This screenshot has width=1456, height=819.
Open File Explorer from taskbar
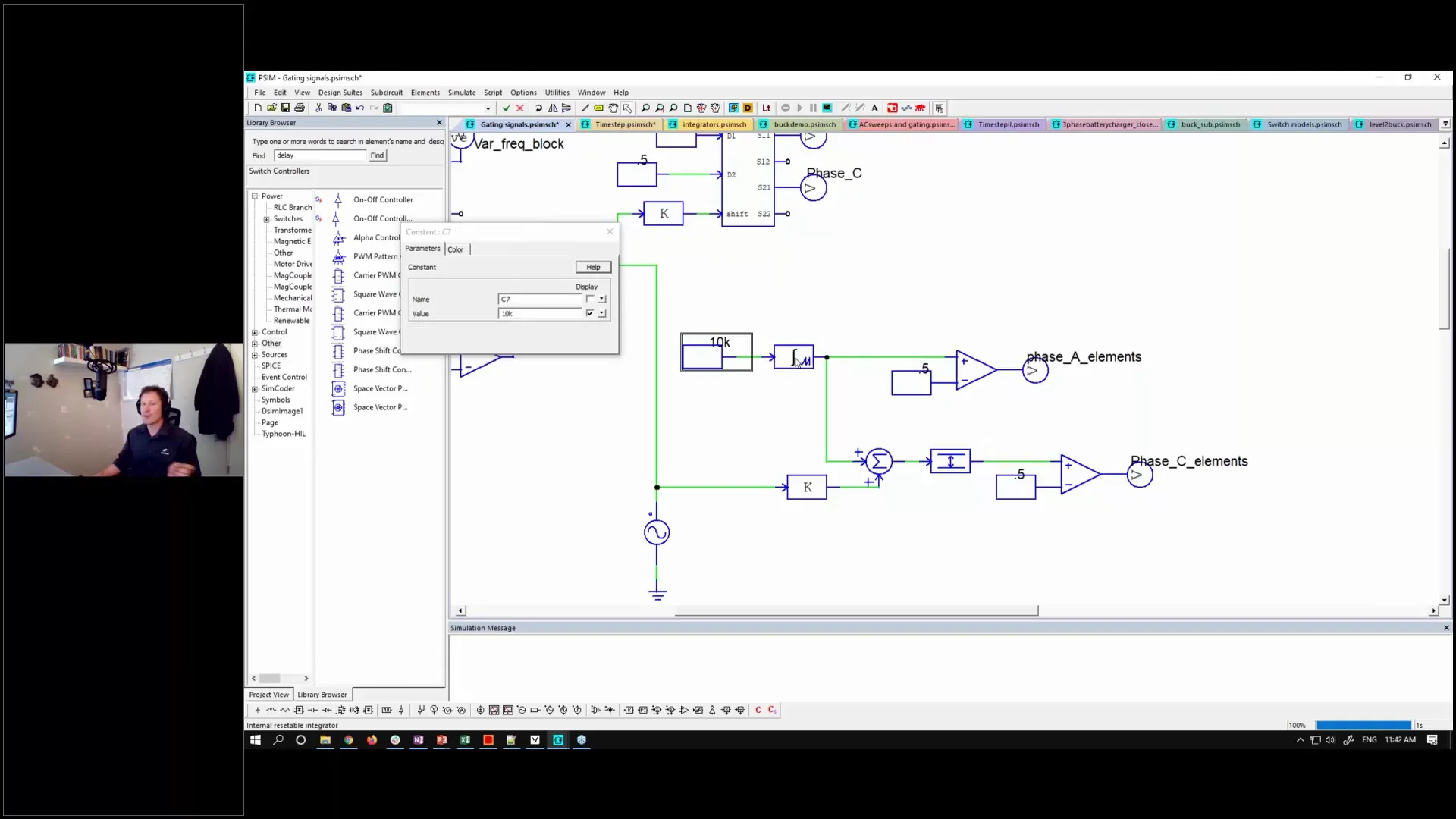(325, 740)
